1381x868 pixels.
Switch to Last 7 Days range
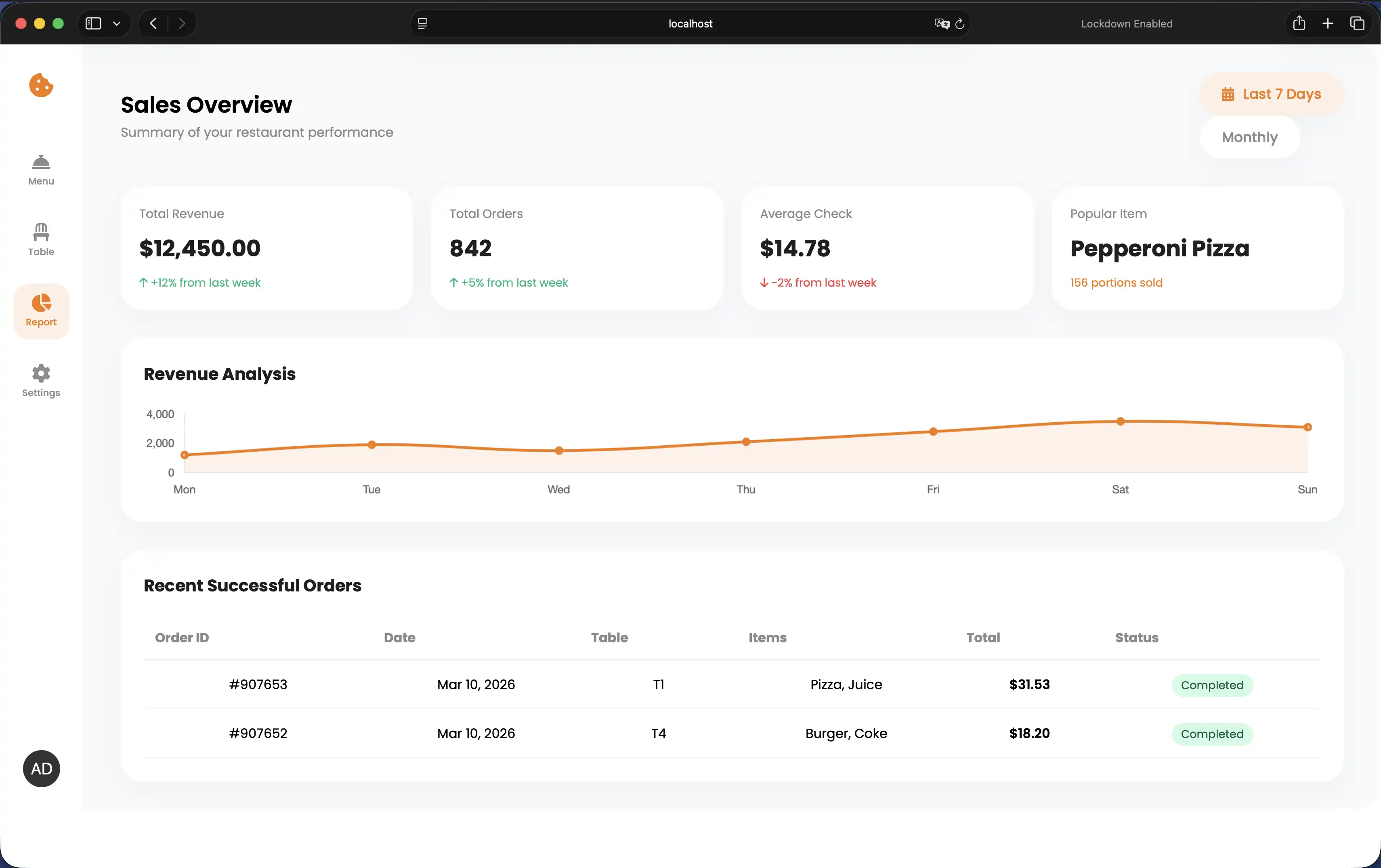pyautogui.click(x=1271, y=94)
